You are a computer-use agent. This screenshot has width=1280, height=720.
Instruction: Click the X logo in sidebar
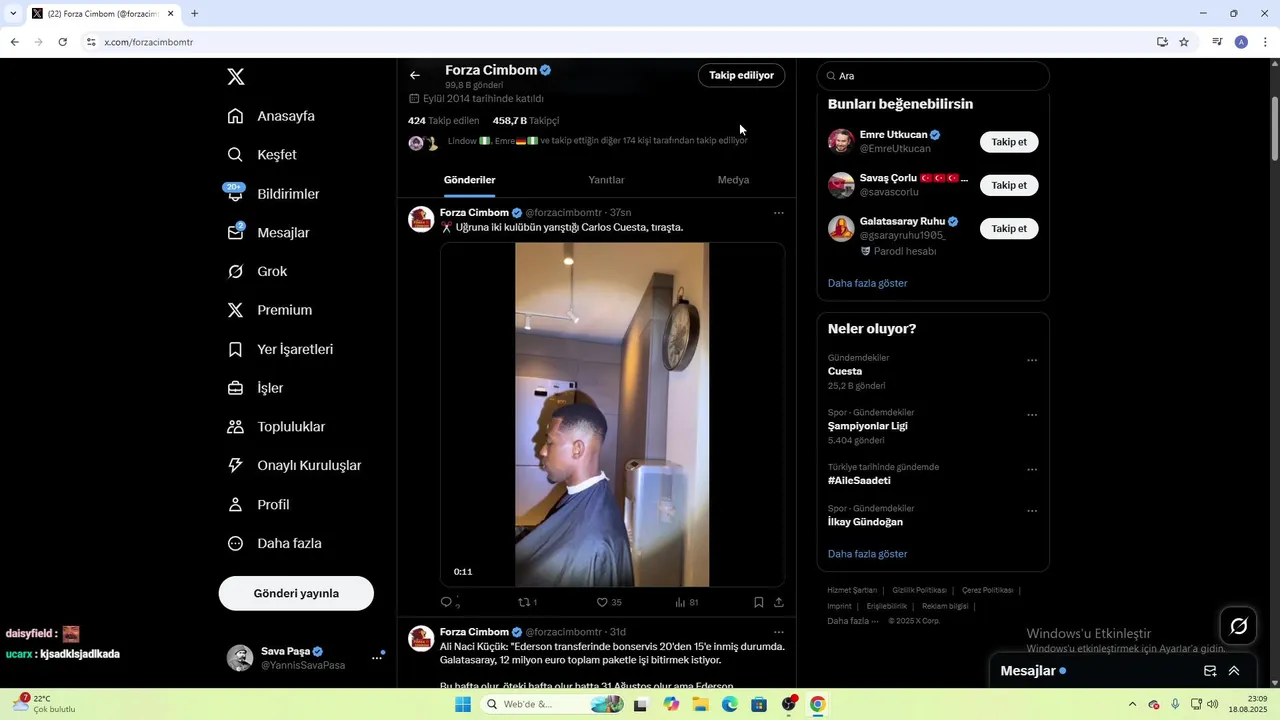point(235,77)
